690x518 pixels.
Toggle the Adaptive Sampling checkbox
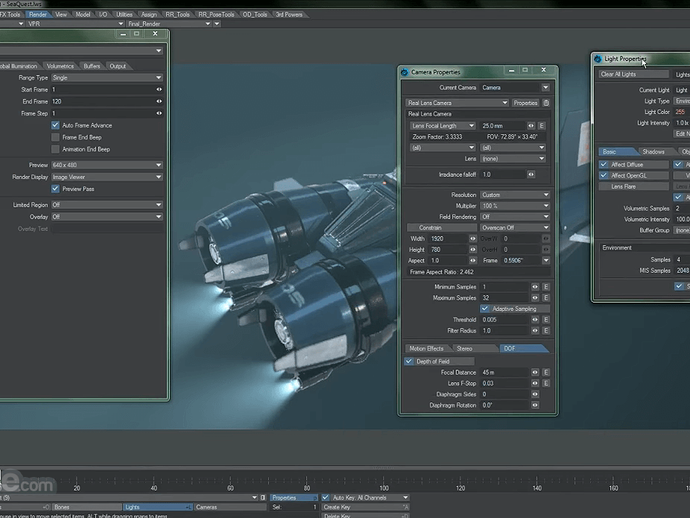(485, 308)
